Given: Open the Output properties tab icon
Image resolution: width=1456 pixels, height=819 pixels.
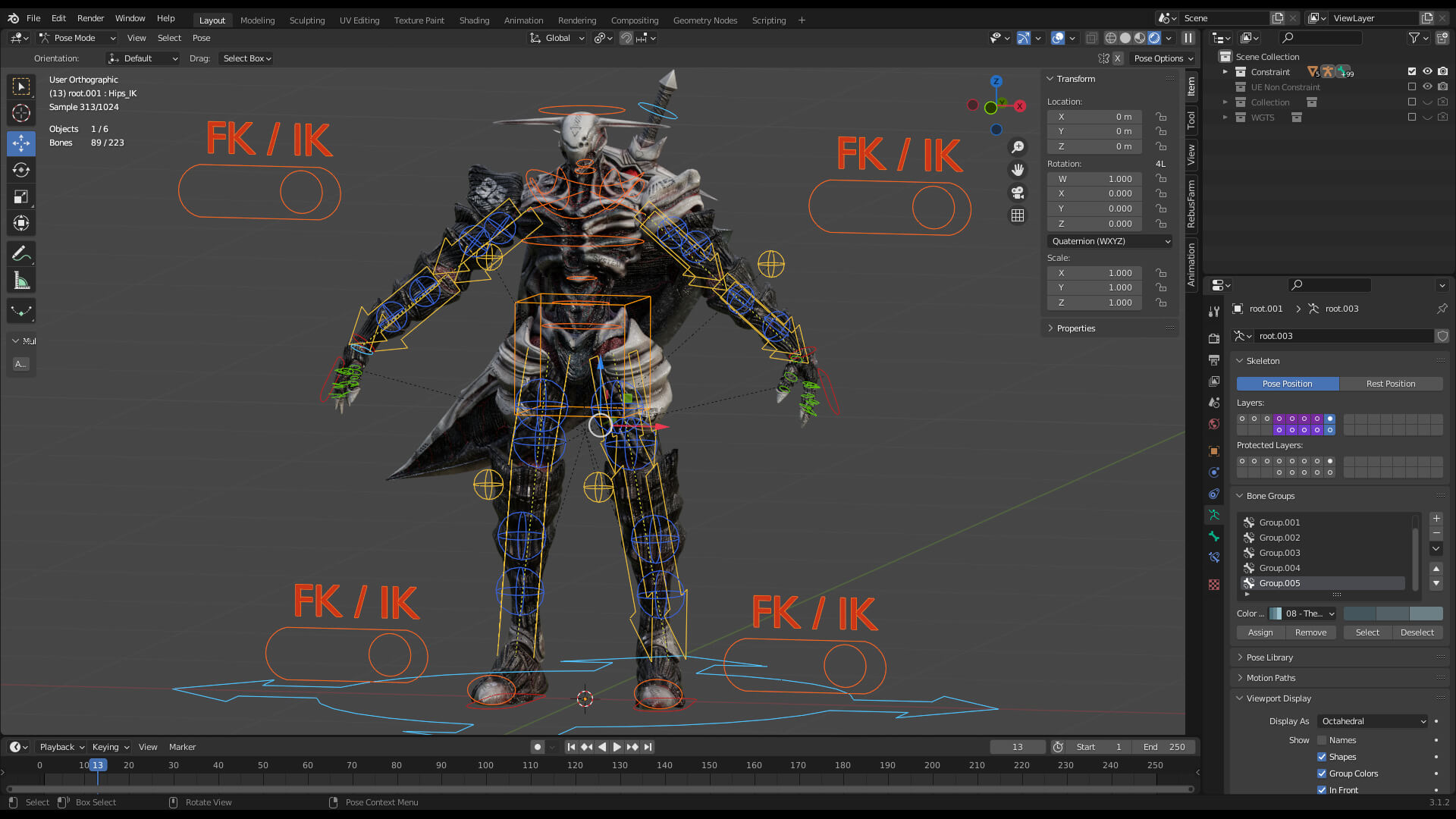Looking at the screenshot, I should click(1214, 359).
